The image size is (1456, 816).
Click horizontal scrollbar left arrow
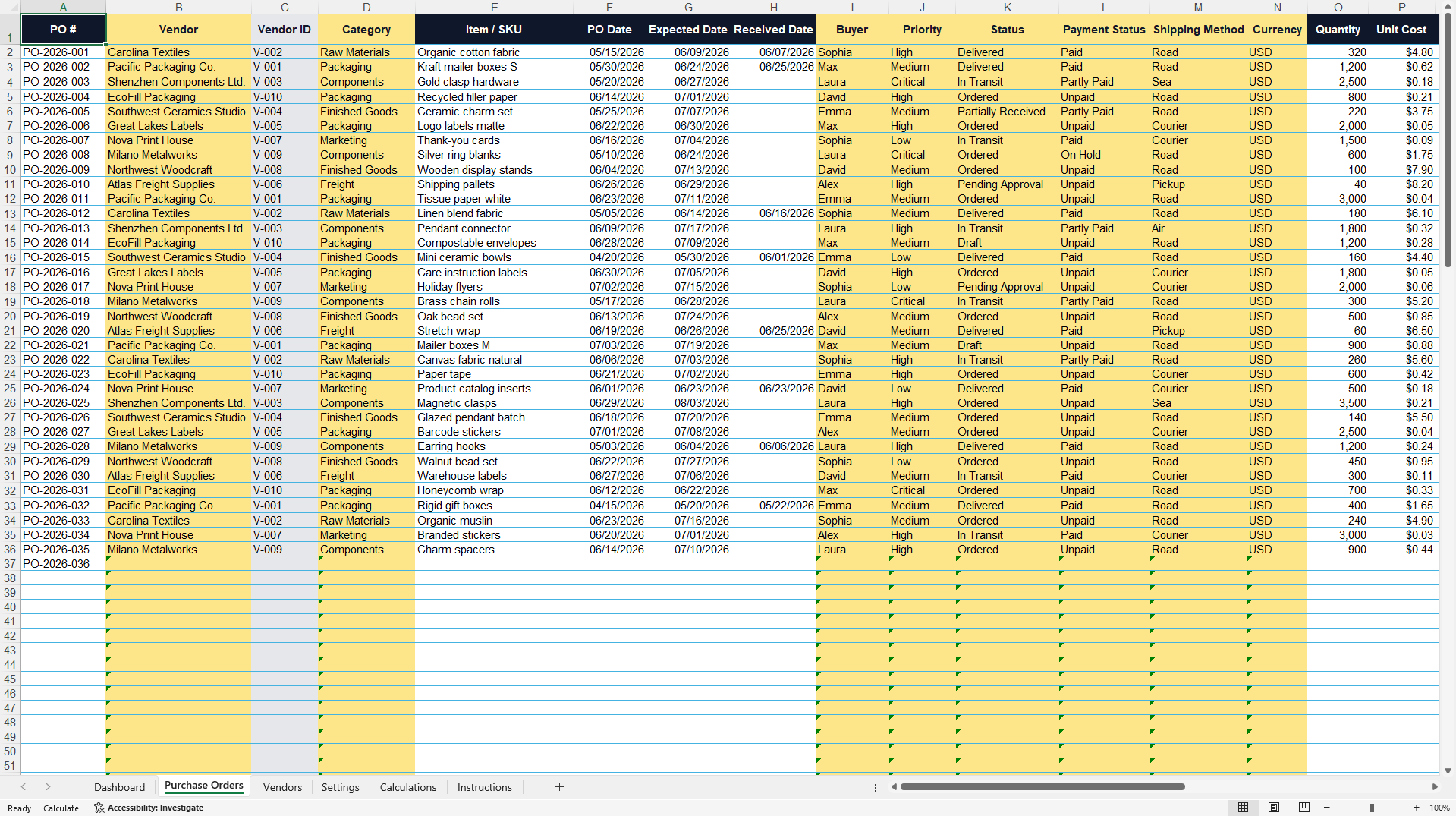(894, 787)
